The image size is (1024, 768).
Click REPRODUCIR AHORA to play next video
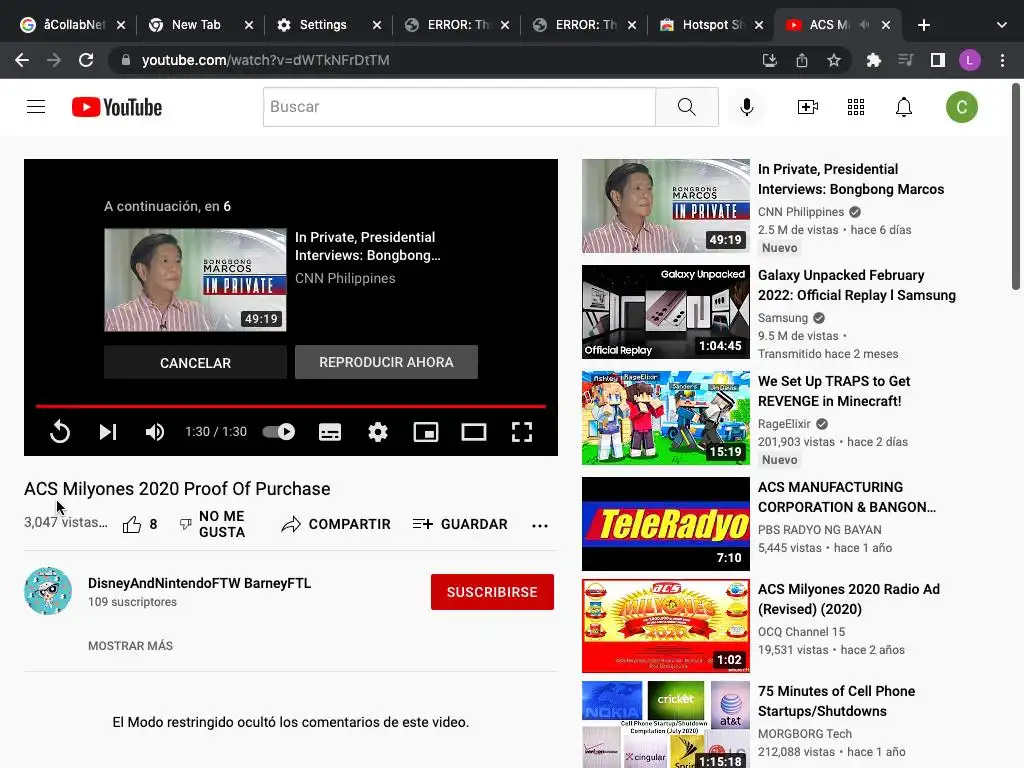[x=386, y=362]
